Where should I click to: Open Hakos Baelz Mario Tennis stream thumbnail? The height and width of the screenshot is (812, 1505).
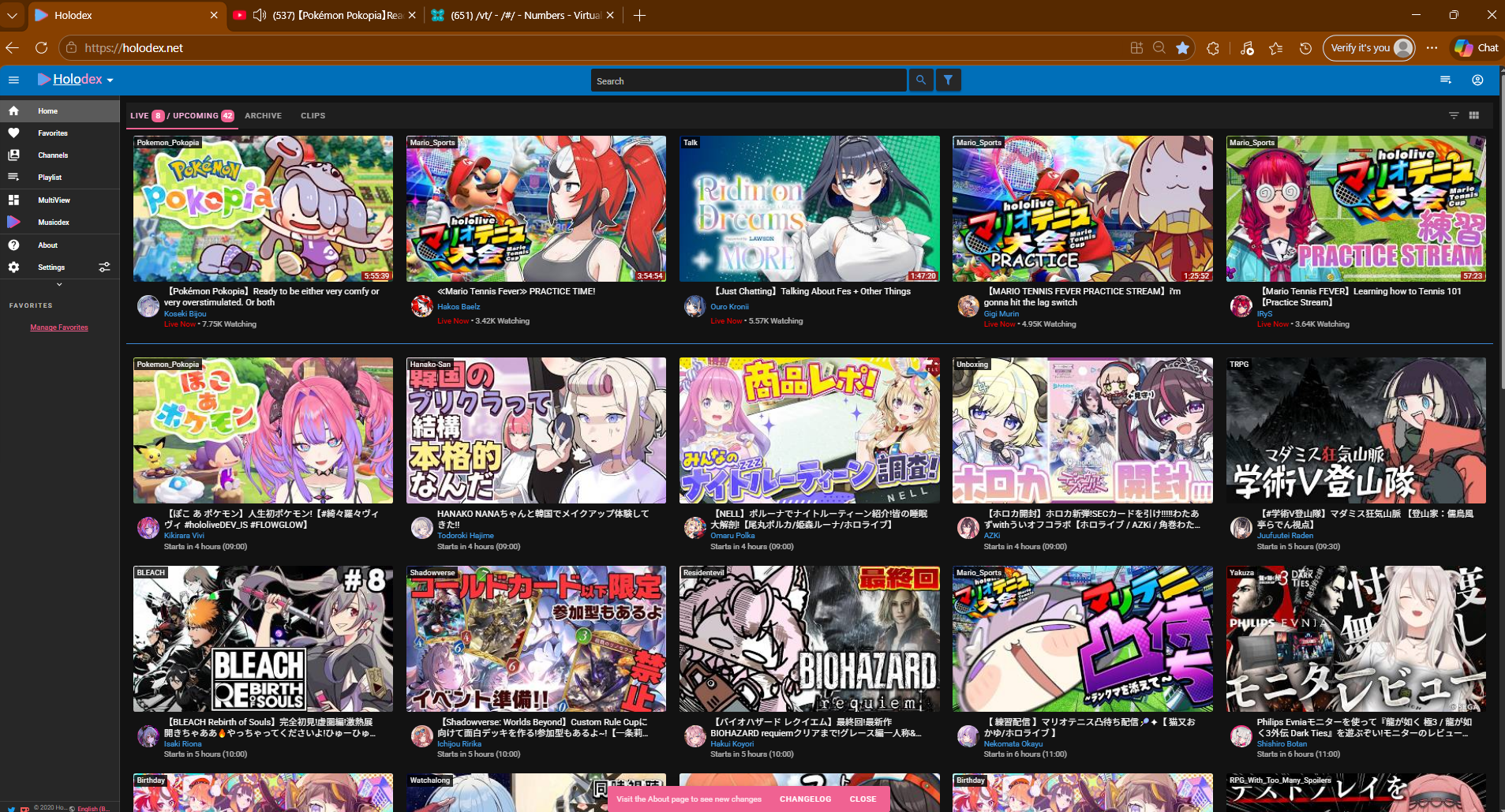tap(536, 208)
